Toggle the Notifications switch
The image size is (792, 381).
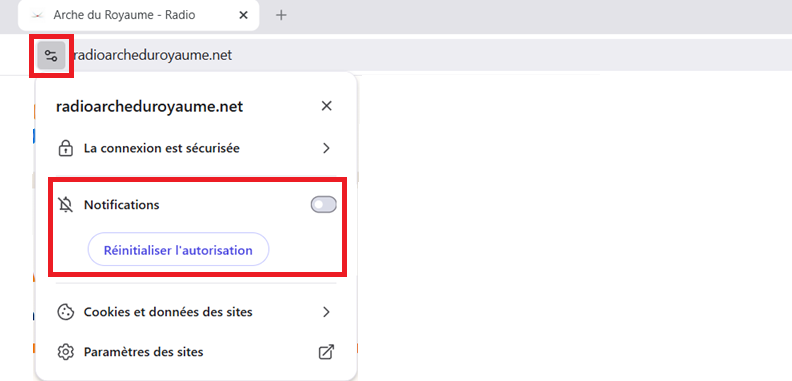point(323,205)
